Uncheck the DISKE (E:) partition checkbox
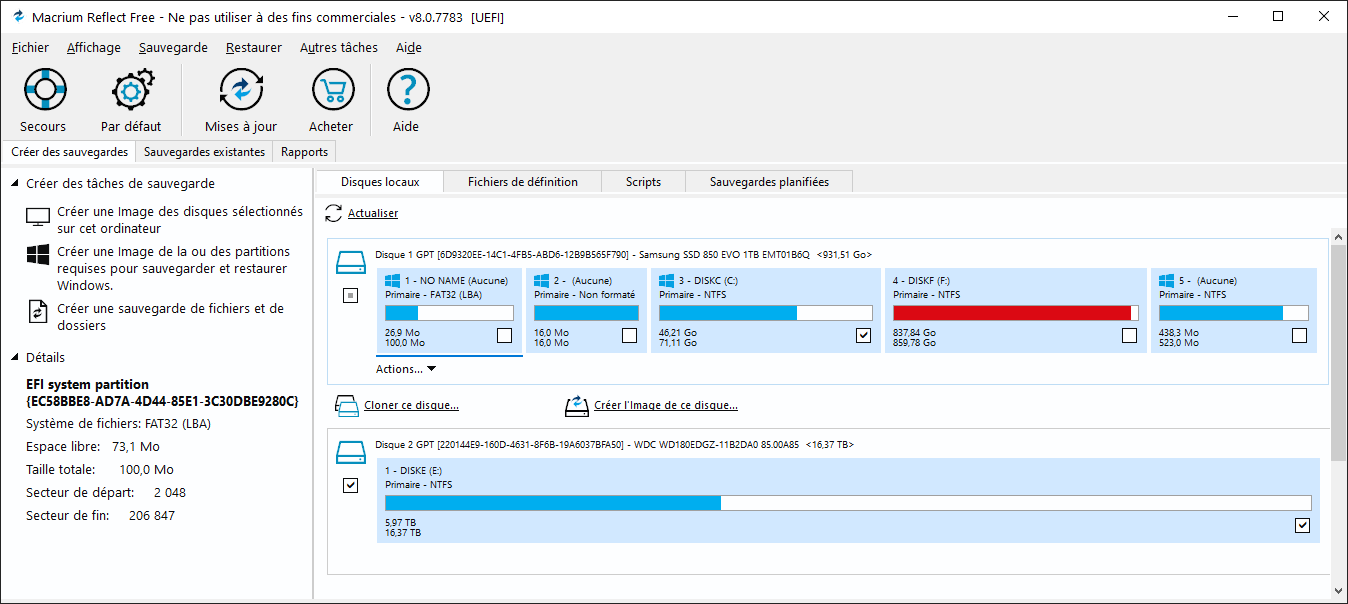 tap(1302, 525)
